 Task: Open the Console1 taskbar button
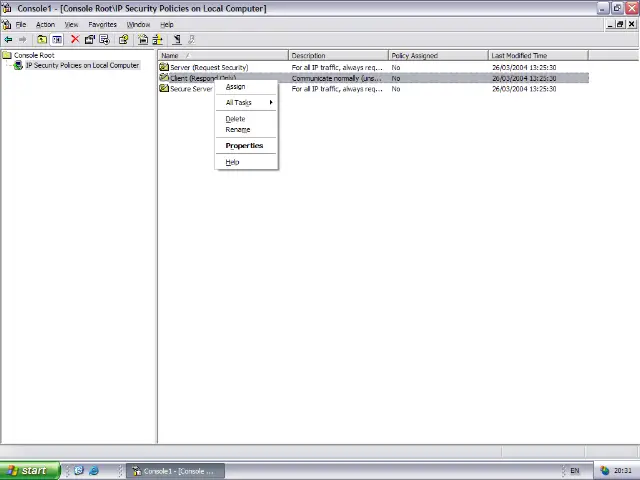tap(176, 471)
